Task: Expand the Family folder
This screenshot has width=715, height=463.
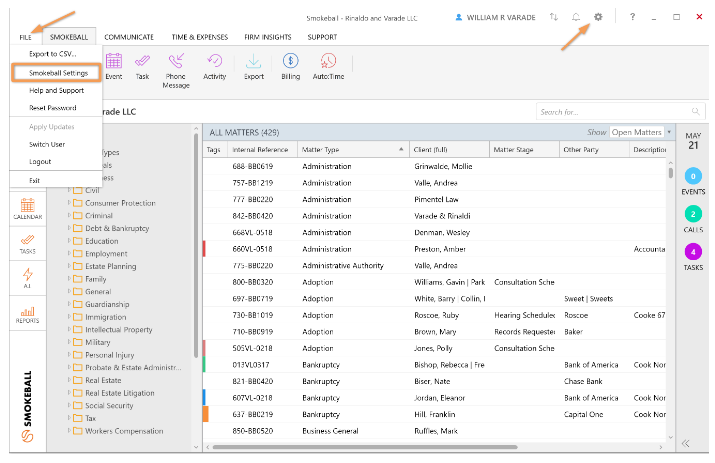Action: click(69, 278)
